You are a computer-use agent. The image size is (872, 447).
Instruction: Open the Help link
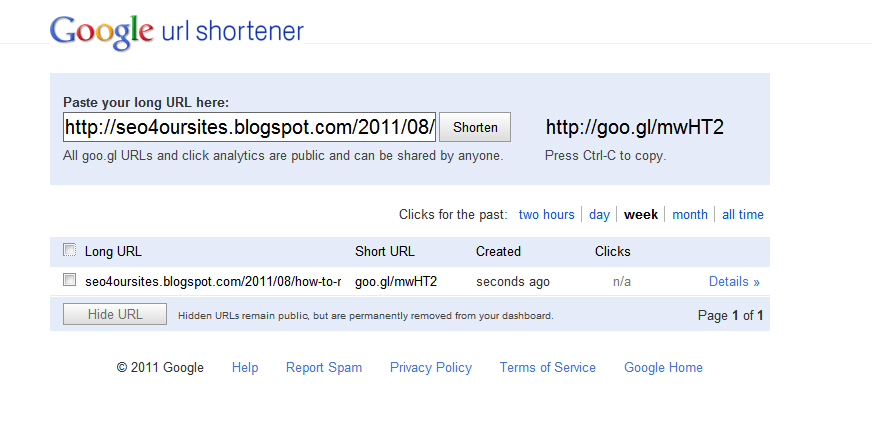pyautogui.click(x=245, y=367)
